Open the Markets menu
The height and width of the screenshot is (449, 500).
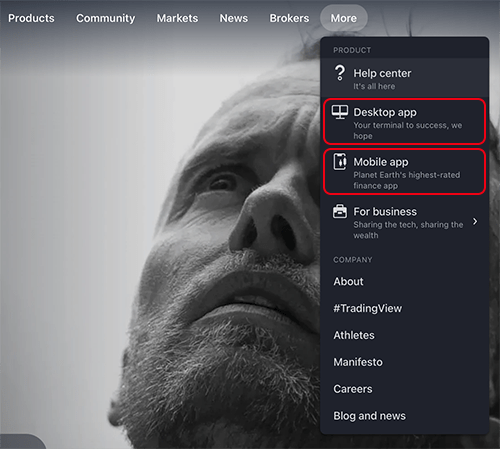pyautogui.click(x=177, y=18)
